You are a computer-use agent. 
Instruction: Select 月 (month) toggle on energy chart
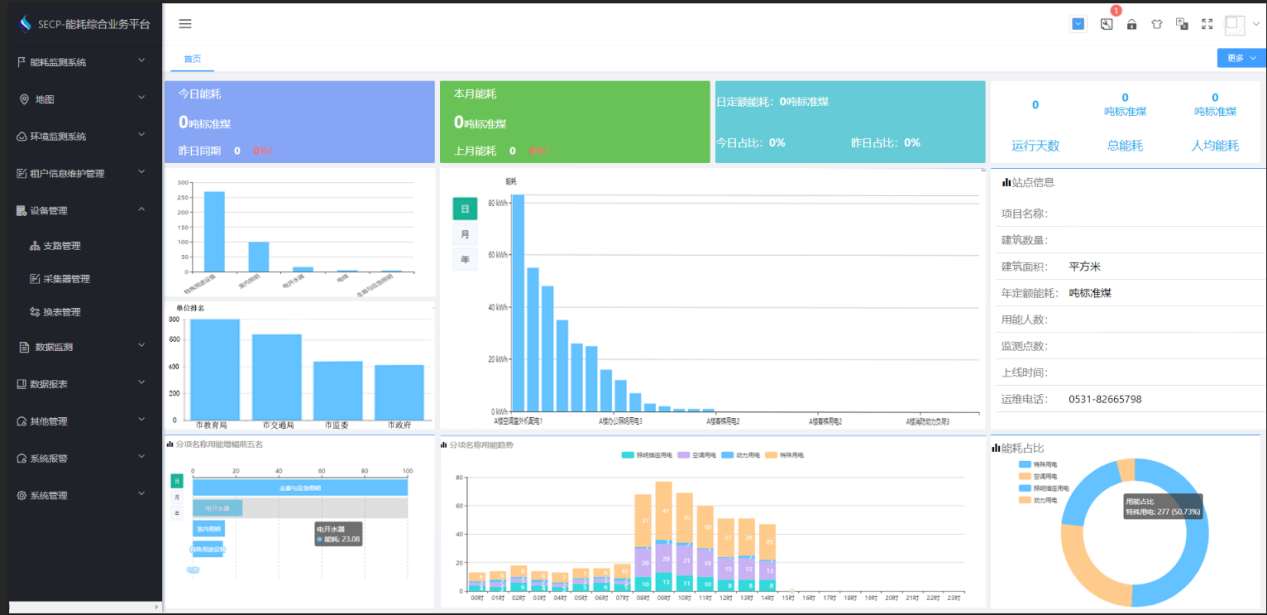(465, 234)
